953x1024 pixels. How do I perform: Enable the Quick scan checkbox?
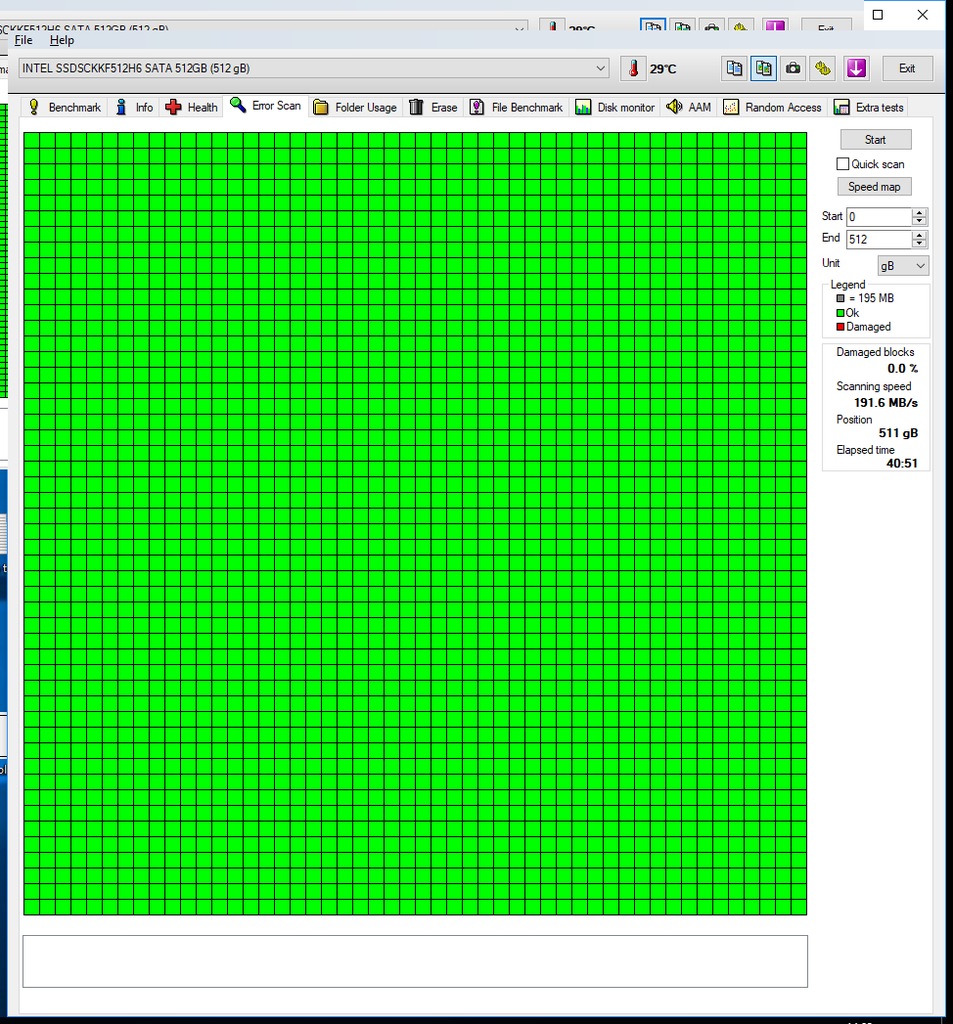pos(843,164)
